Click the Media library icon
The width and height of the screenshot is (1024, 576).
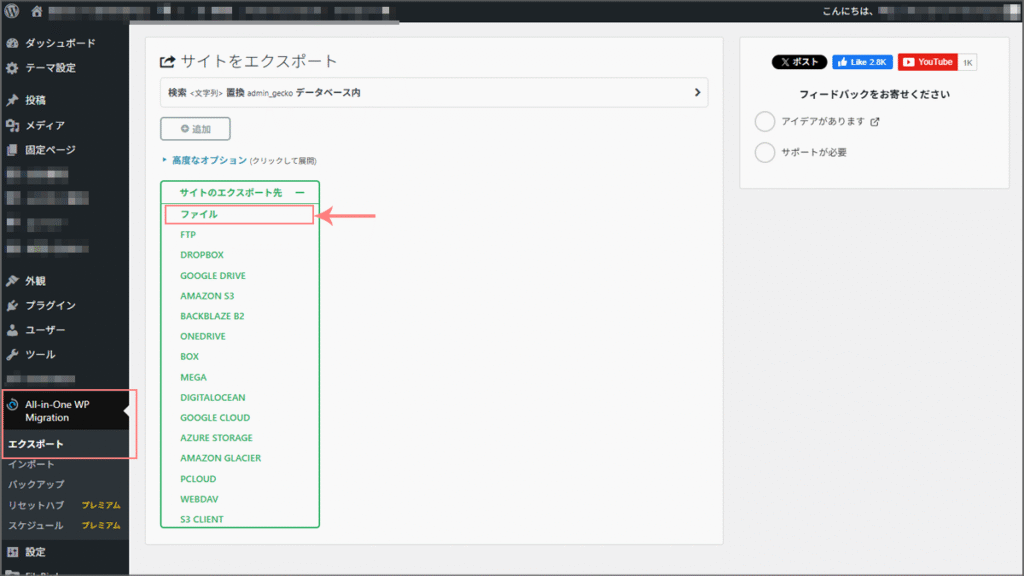tap(12, 125)
